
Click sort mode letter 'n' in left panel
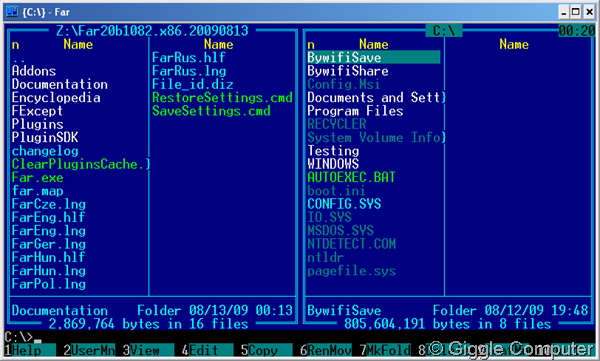(x=15, y=45)
